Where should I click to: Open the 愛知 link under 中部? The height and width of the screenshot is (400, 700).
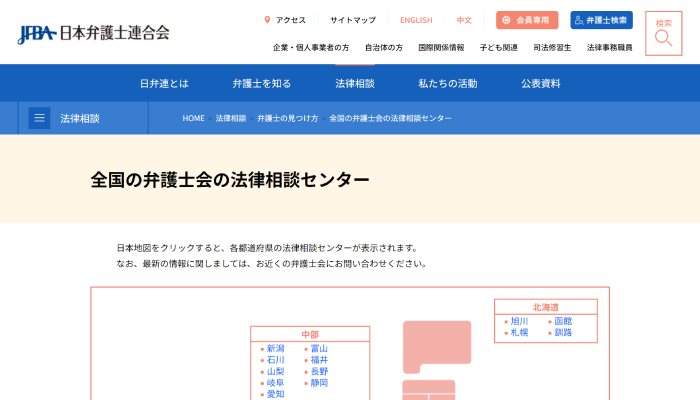pyautogui.click(x=275, y=394)
